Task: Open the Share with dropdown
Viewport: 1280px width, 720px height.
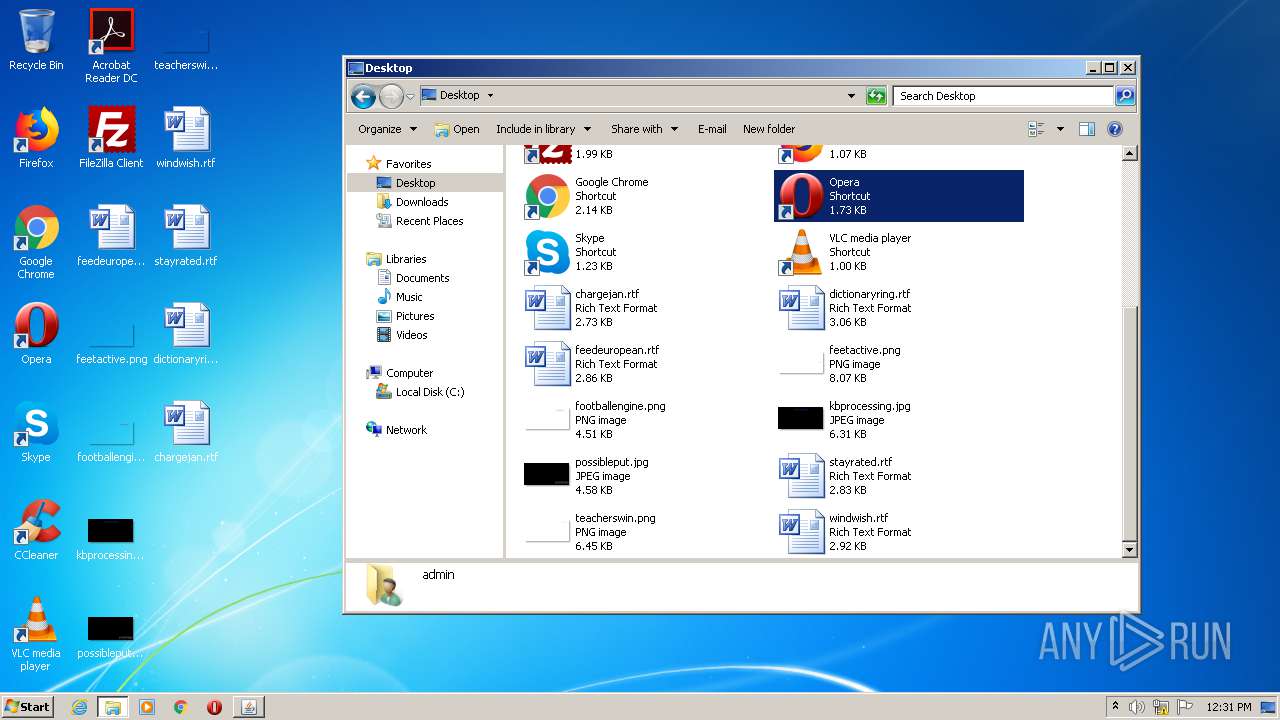Action: (645, 129)
